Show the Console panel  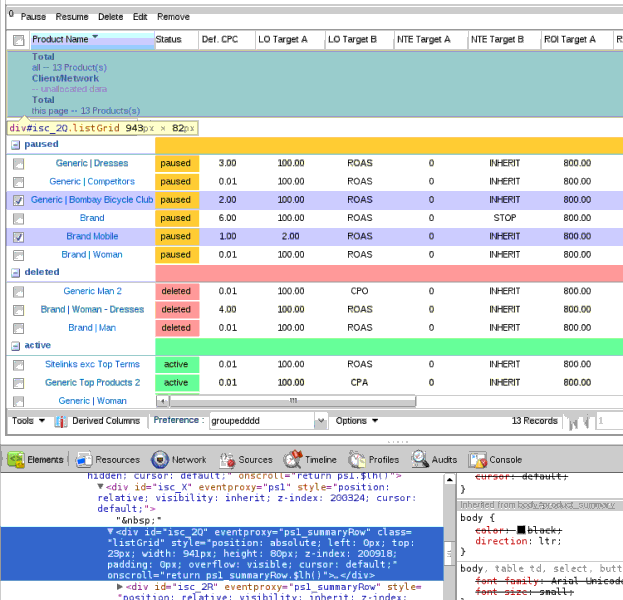(496, 460)
